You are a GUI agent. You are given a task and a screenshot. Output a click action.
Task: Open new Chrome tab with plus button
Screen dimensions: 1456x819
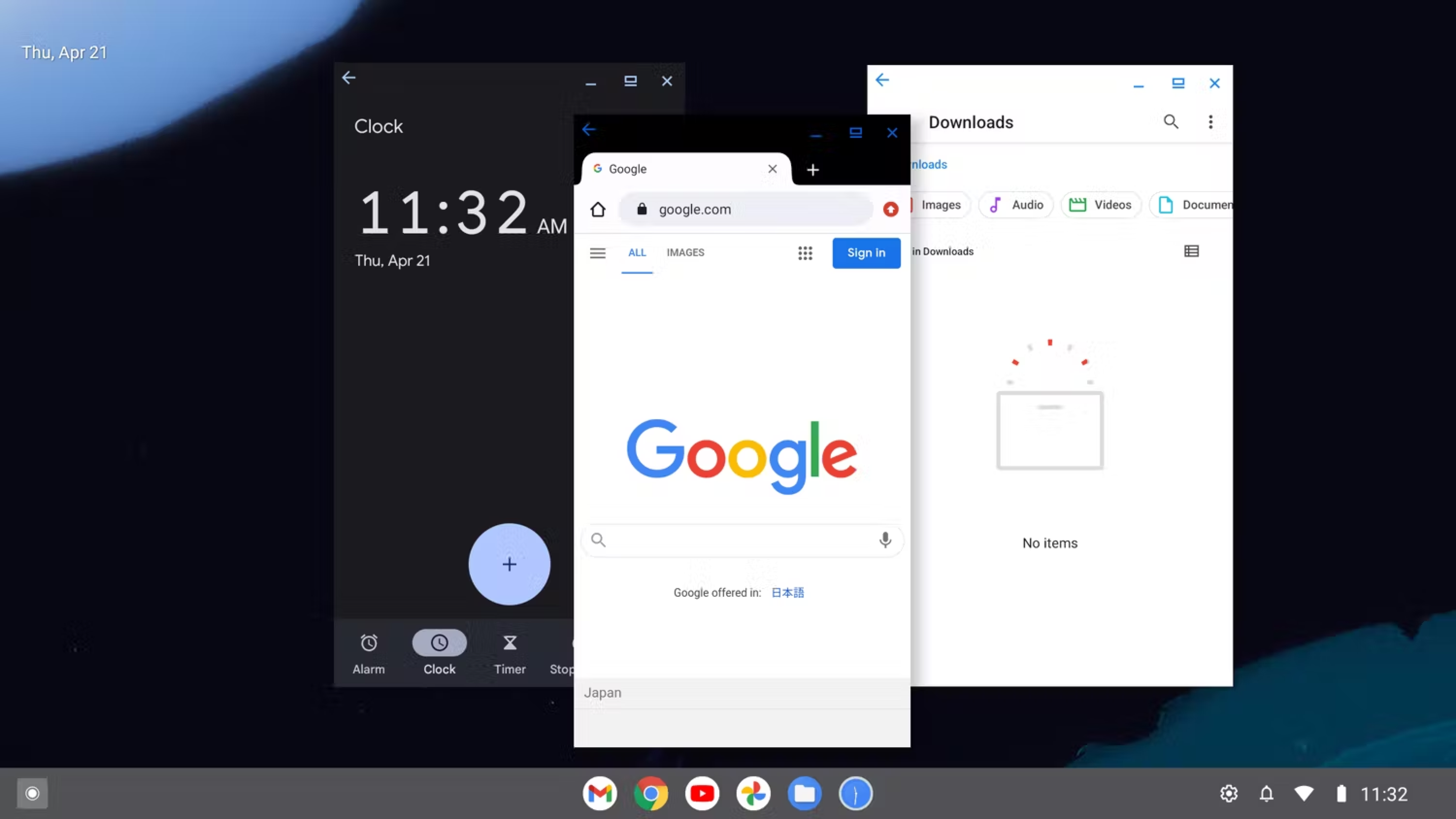(812, 169)
